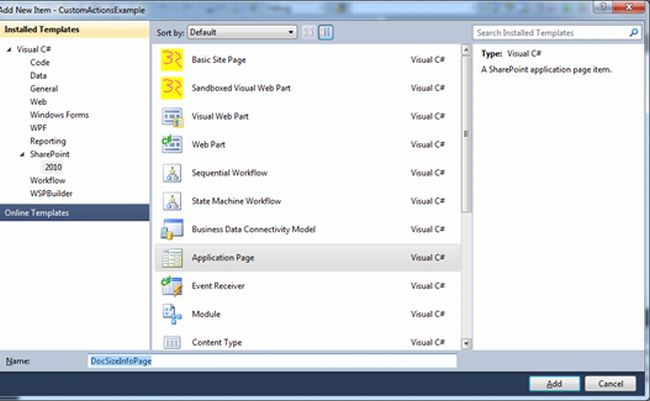
Task: Select the Application Page label
Action: pos(223,258)
